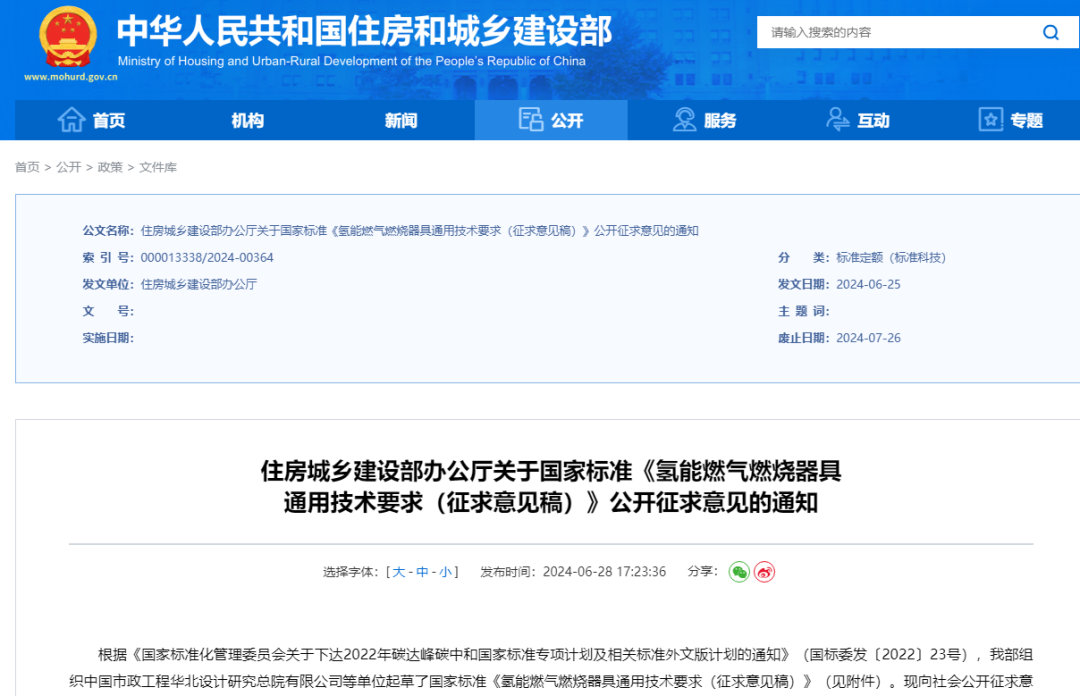Open 文件库 breadcrumb link
The width and height of the screenshot is (1080, 696).
pyautogui.click(x=158, y=167)
